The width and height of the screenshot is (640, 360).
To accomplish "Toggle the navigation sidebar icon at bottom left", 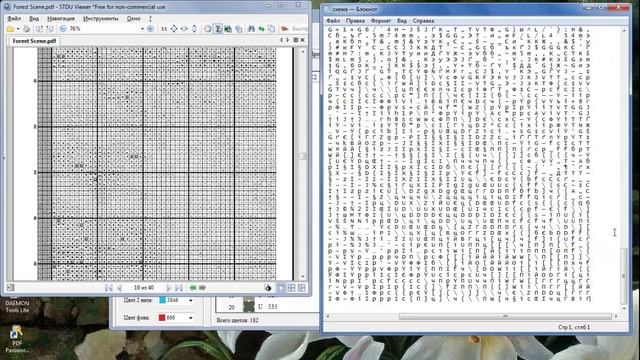I will pos(11,287).
